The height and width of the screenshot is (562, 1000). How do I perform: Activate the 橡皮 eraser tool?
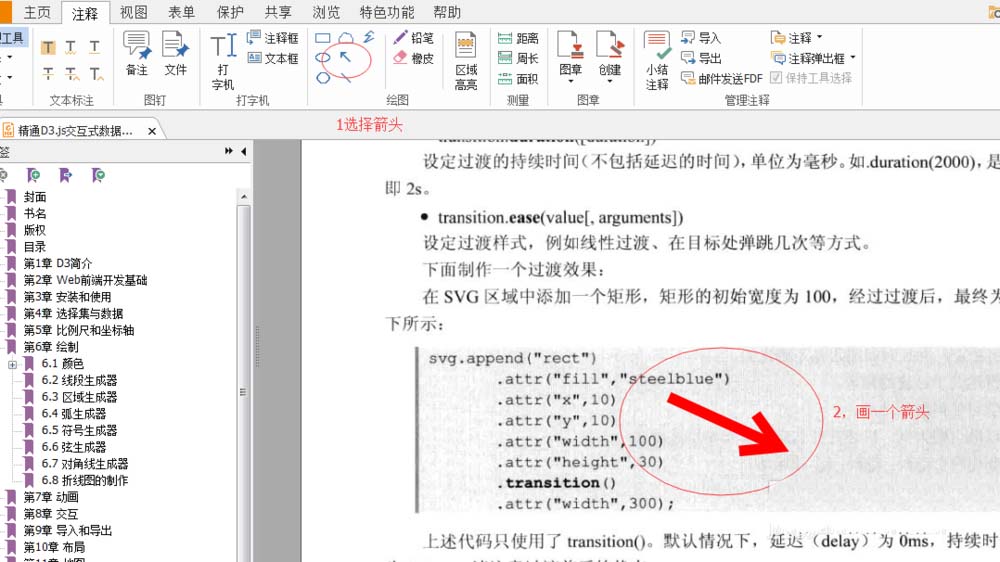click(x=413, y=58)
